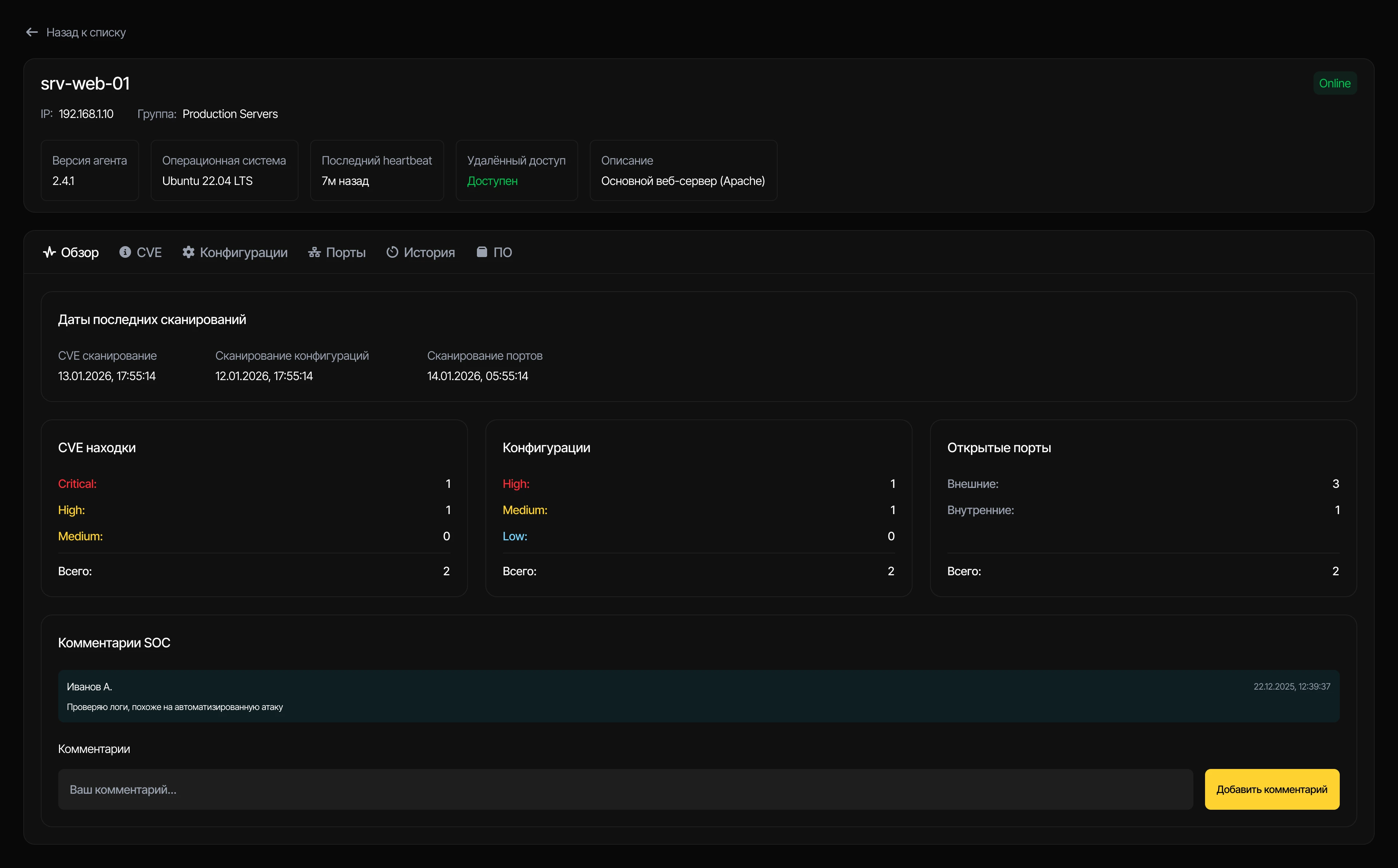Click the Сканирование конфигураций label
1398x868 pixels.
[x=292, y=356]
